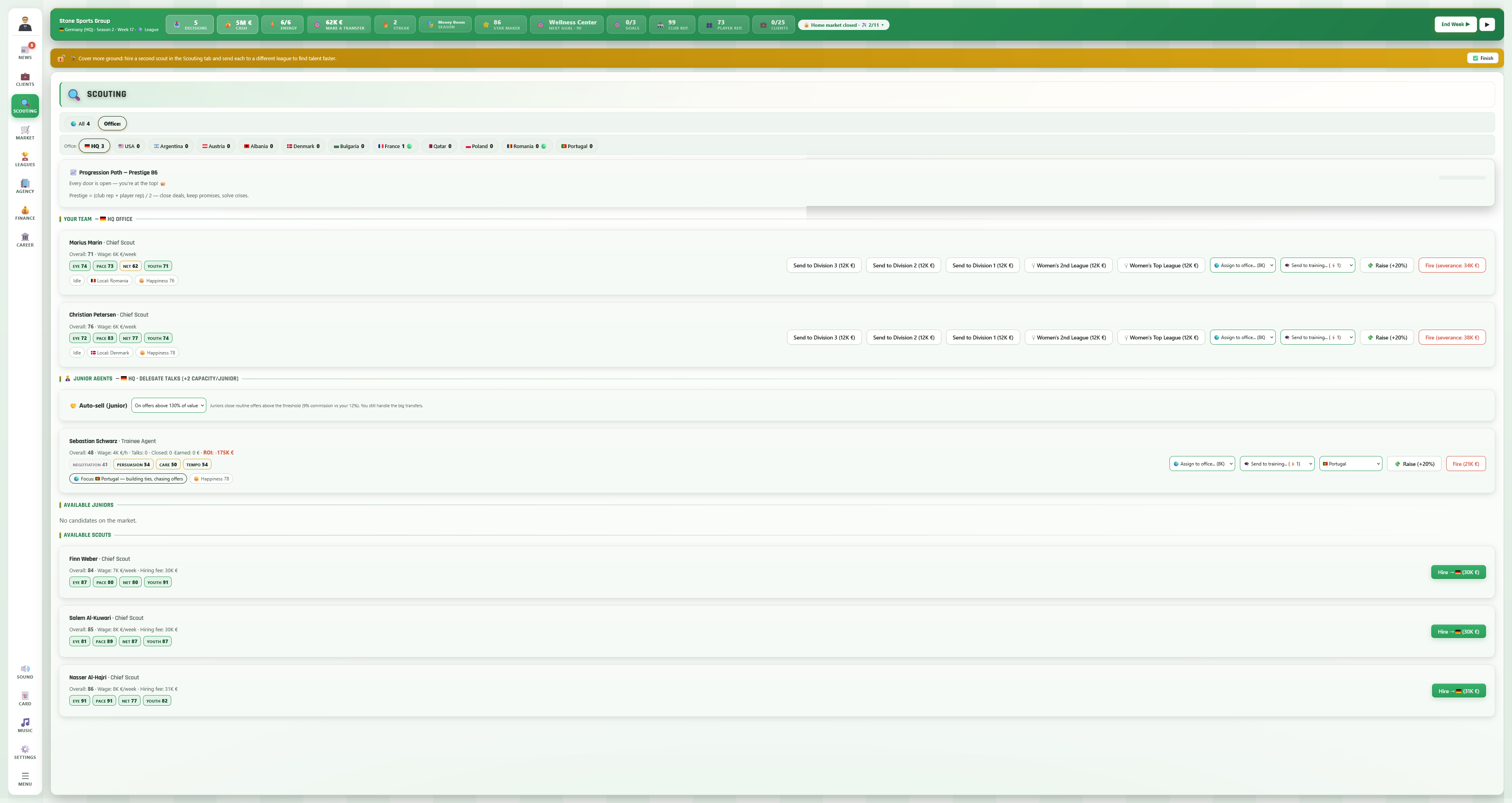
Task: Fire Christian Petersen (severance 38K)
Action: pyautogui.click(x=1452, y=338)
